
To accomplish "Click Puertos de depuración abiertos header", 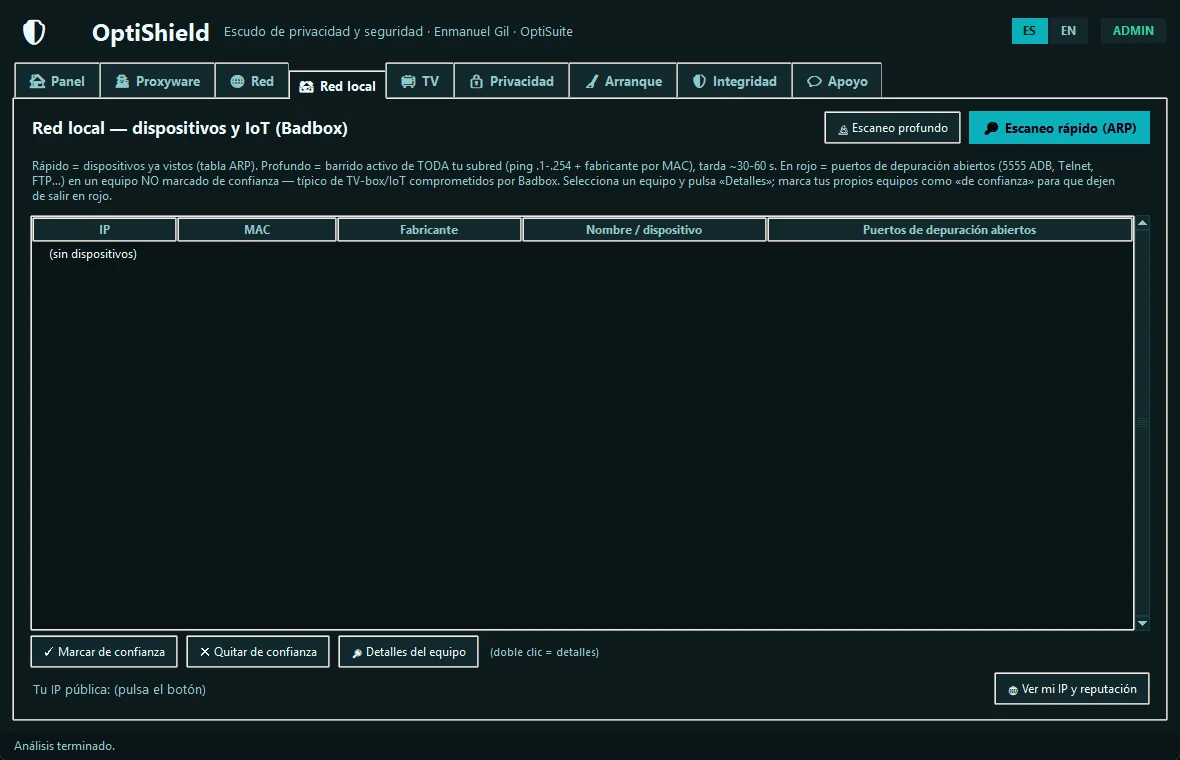I will click(950, 230).
